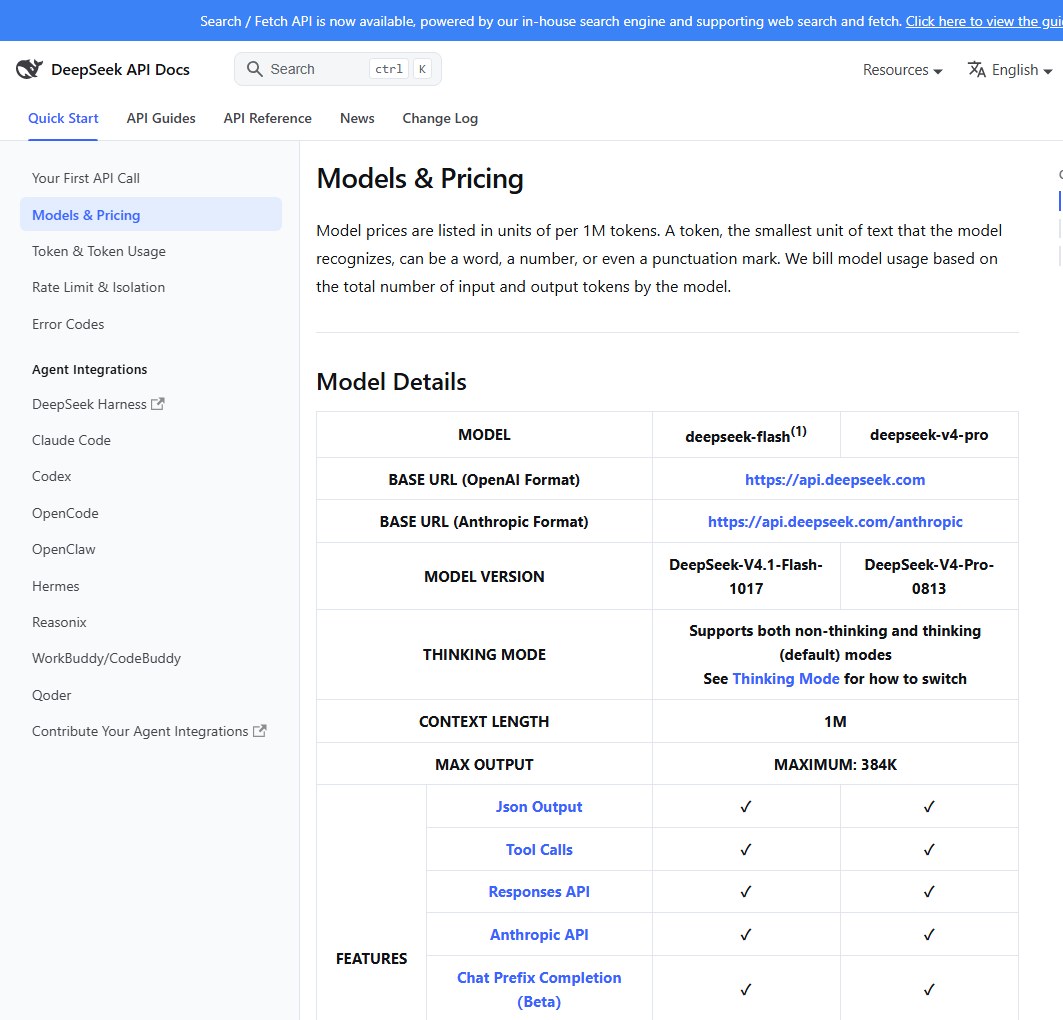The image size is (1063, 1020).
Task: Open the Qoder integration page
Action: (x=52, y=695)
